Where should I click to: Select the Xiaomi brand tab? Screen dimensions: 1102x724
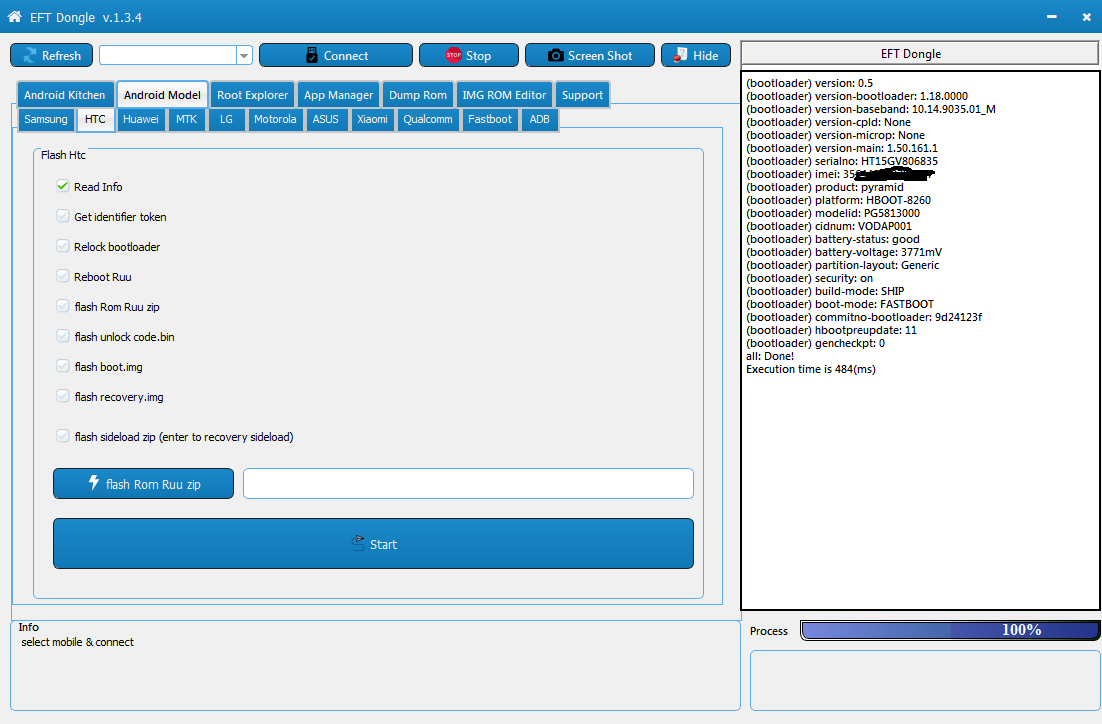click(x=372, y=119)
